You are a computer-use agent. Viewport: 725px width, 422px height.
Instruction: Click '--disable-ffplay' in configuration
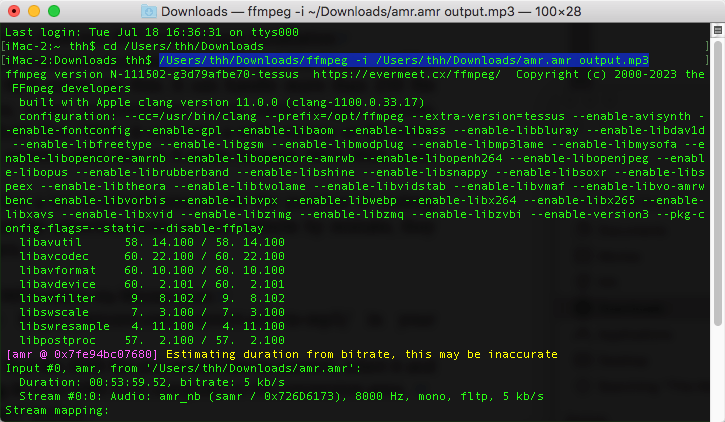(x=208, y=228)
